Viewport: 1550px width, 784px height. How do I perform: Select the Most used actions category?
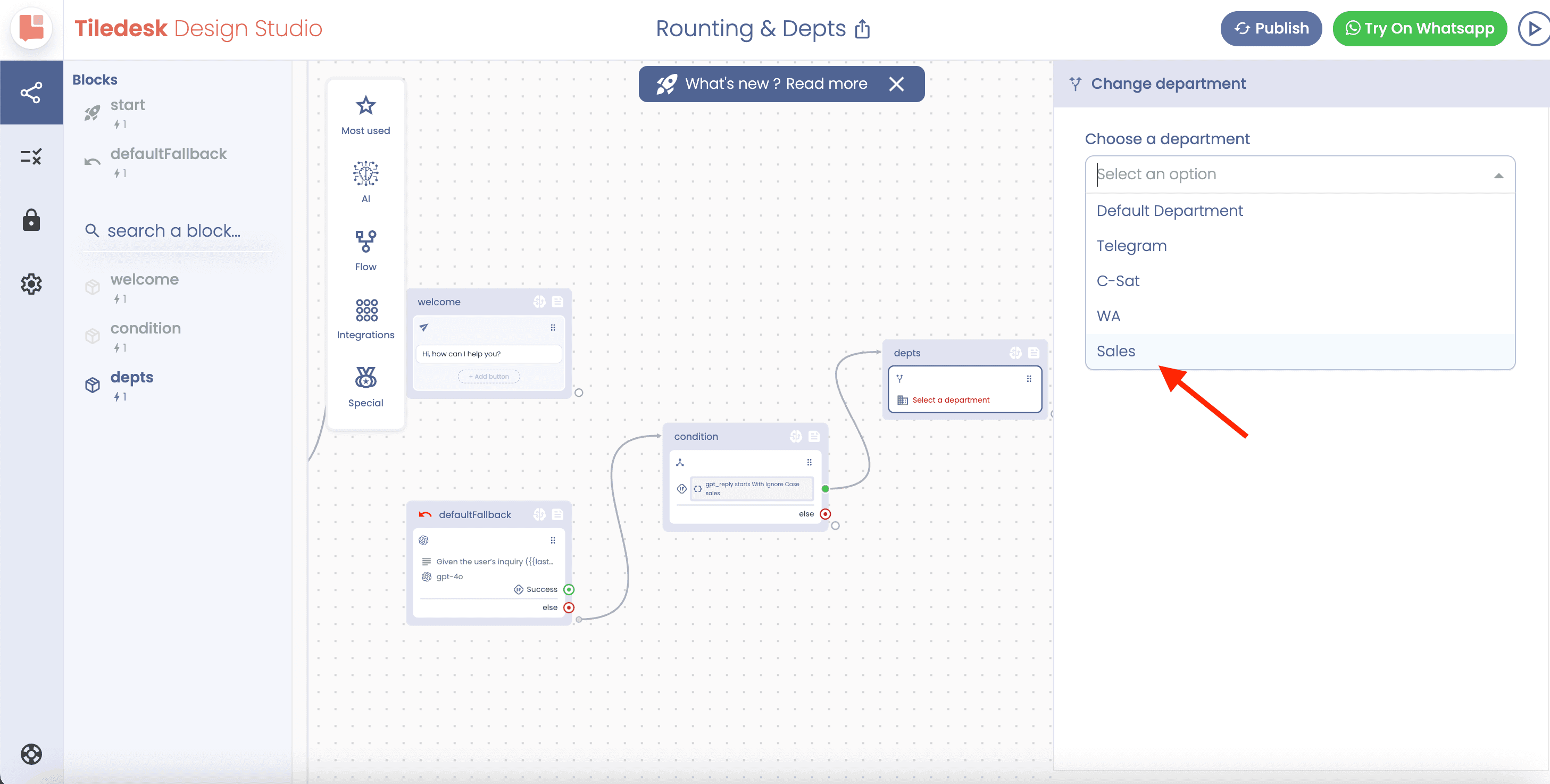coord(366,115)
